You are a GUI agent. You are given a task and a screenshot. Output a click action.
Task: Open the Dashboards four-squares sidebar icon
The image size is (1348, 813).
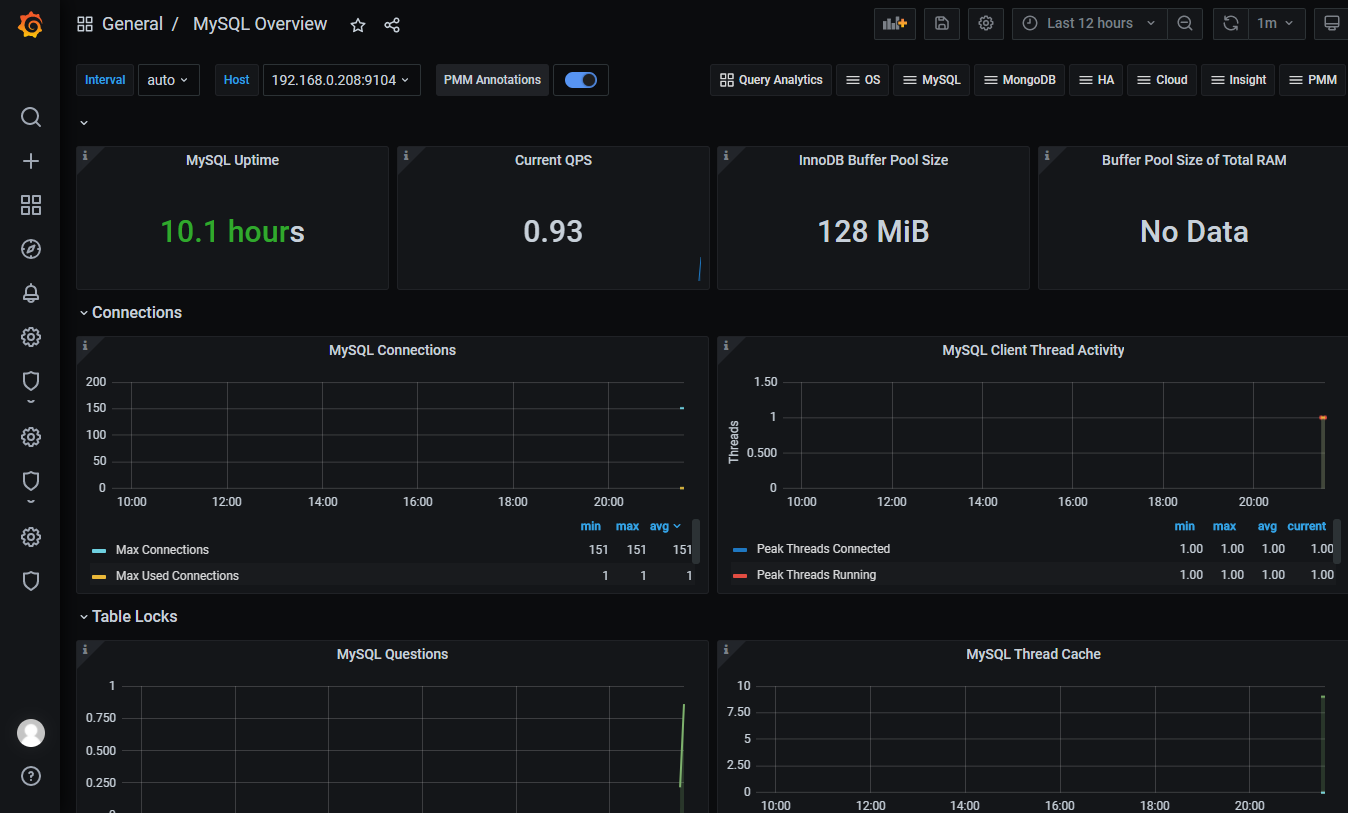tap(31, 205)
